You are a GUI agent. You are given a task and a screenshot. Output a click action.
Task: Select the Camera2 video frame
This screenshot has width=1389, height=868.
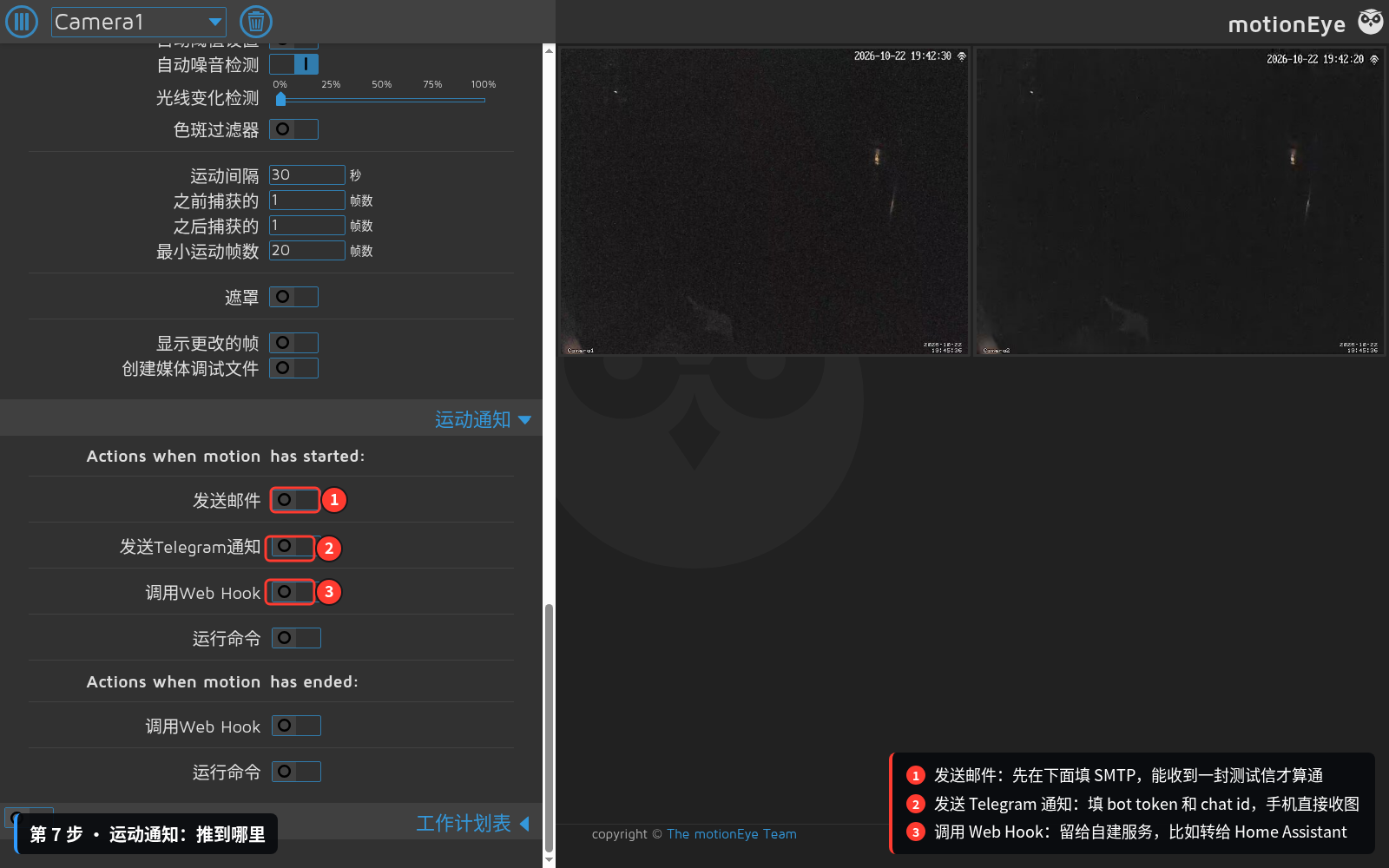(x=1179, y=201)
